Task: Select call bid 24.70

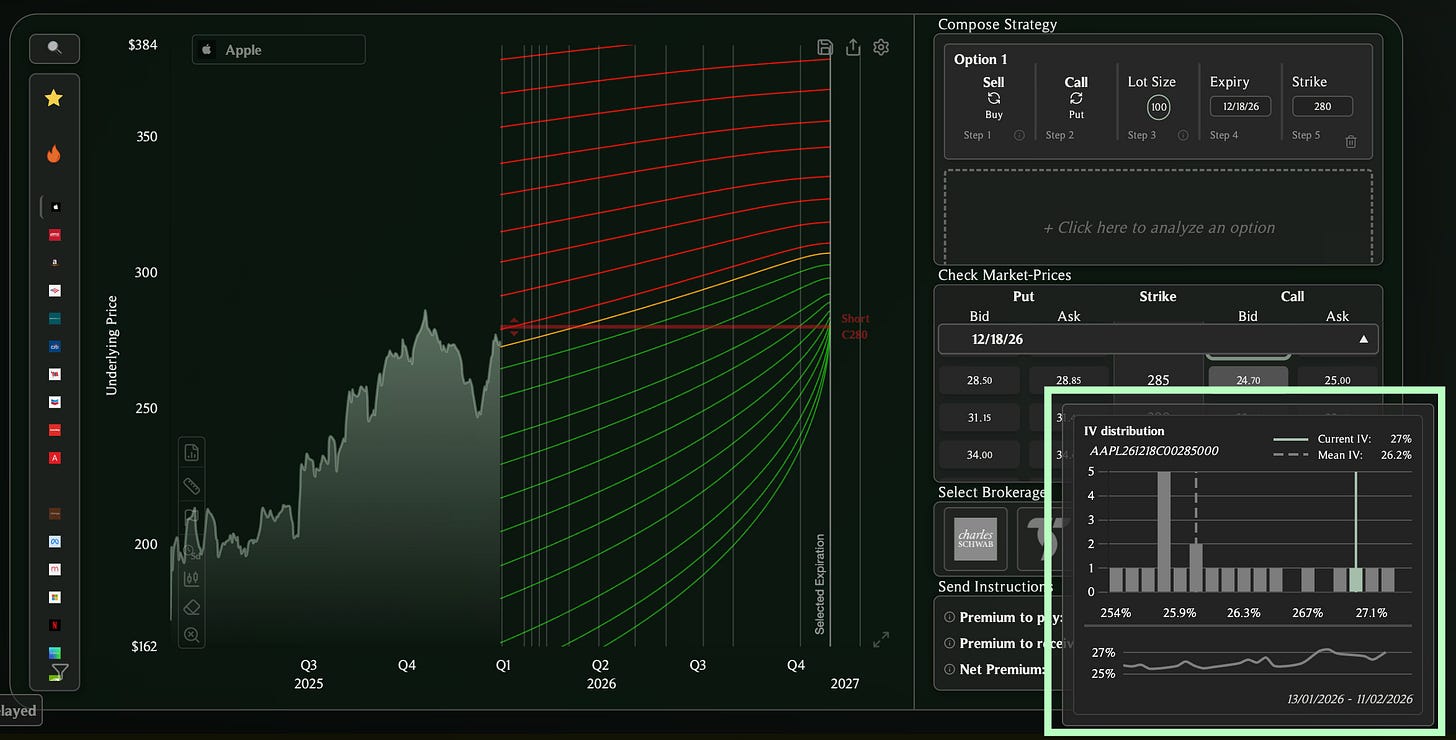Action: (x=1248, y=380)
